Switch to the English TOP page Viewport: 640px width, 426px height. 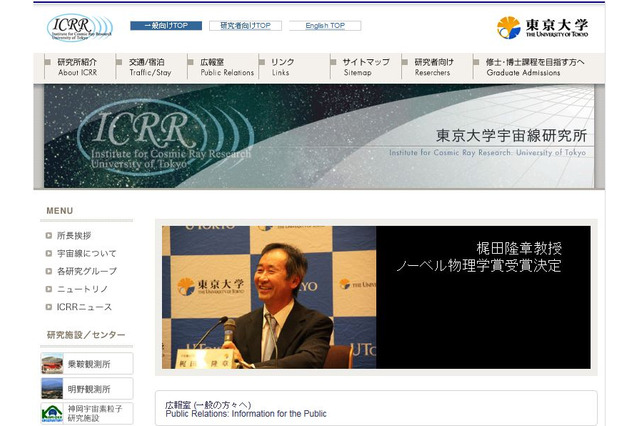(325, 26)
